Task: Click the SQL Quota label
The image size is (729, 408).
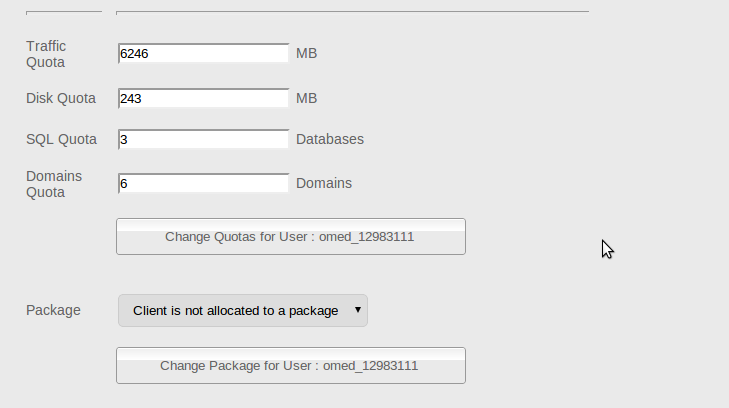Action: (x=61, y=139)
